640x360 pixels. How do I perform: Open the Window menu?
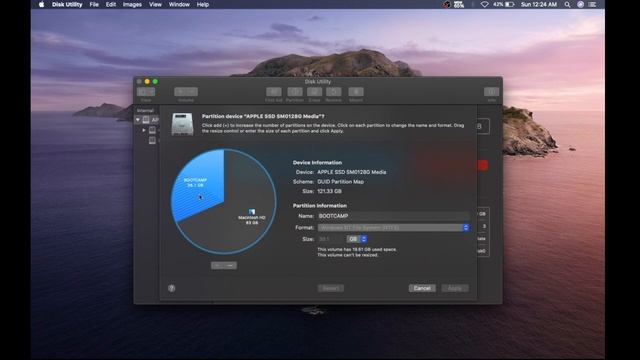coord(179,4)
